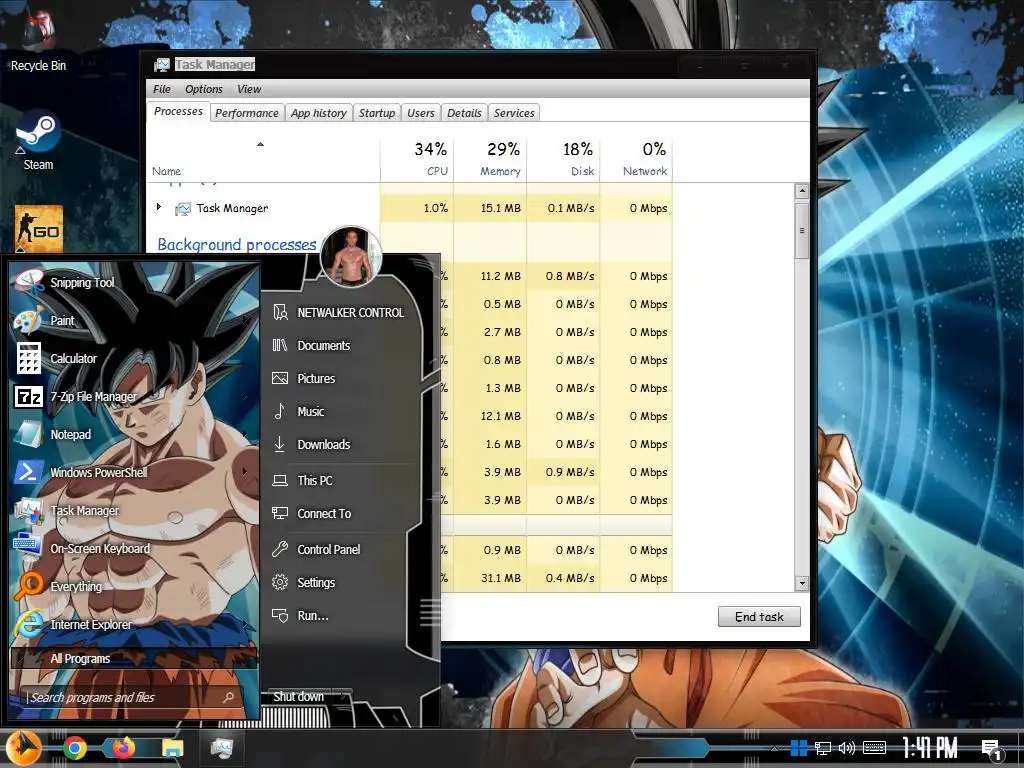This screenshot has width=1024, height=768.
Task: Open Notepad from start menu
Action: [x=134, y=434]
